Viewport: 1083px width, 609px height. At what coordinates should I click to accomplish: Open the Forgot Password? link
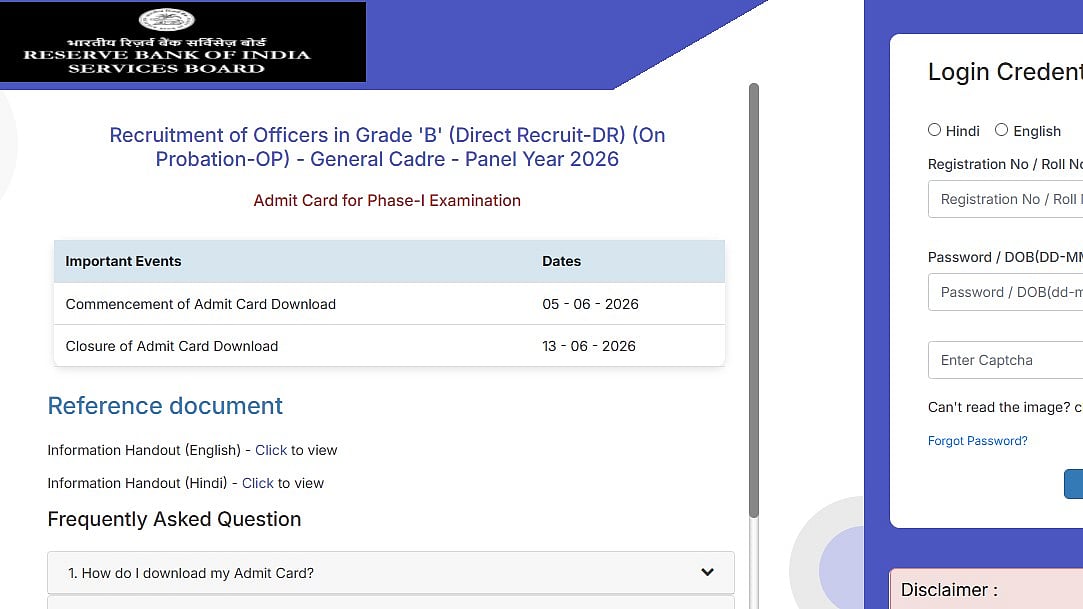point(977,441)
